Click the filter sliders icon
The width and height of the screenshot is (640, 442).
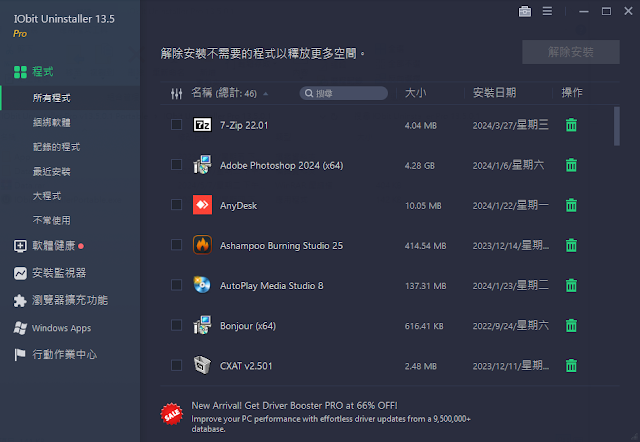coord(176,93)
